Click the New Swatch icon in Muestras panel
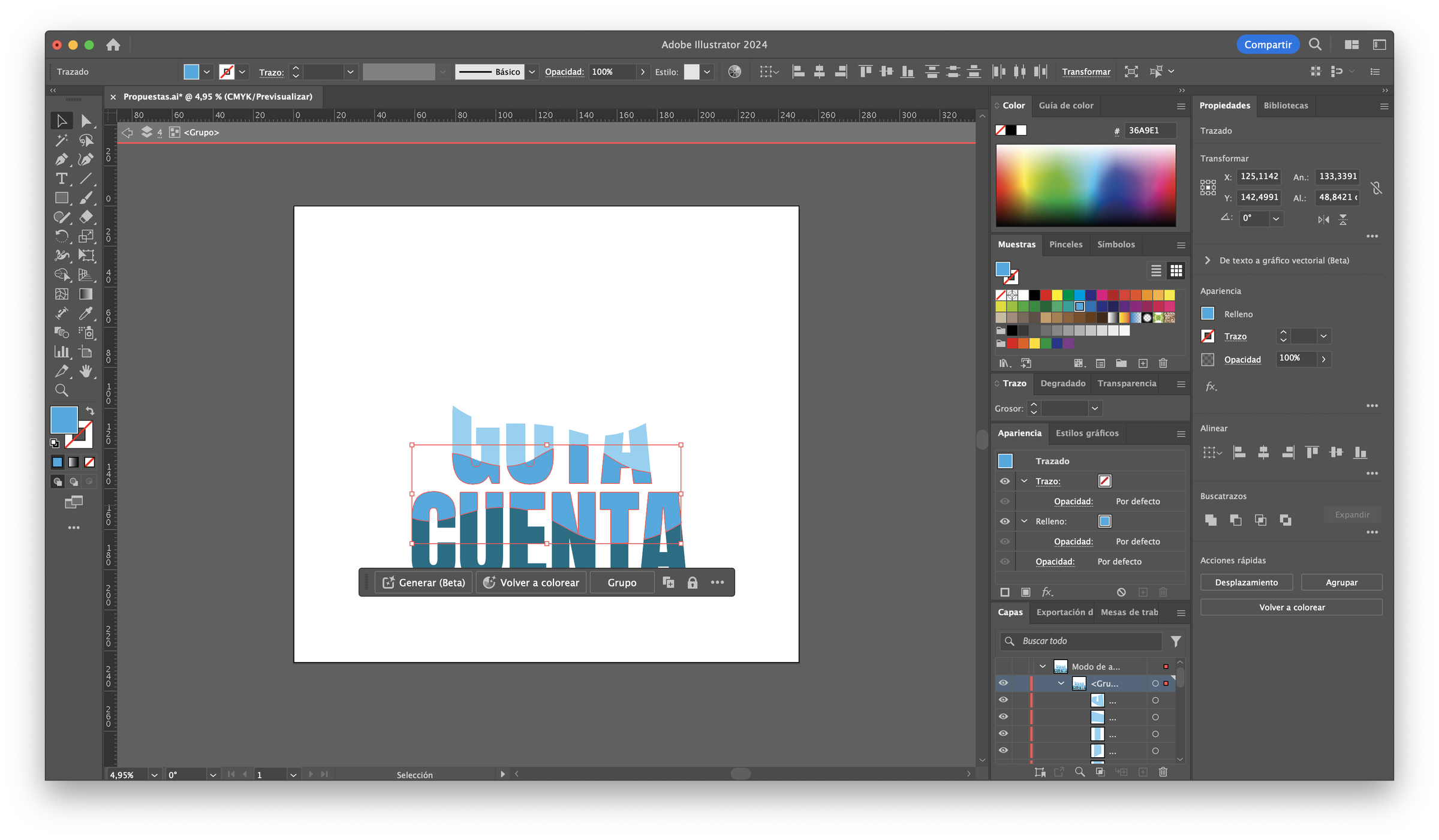 [x=1143, y=363]
